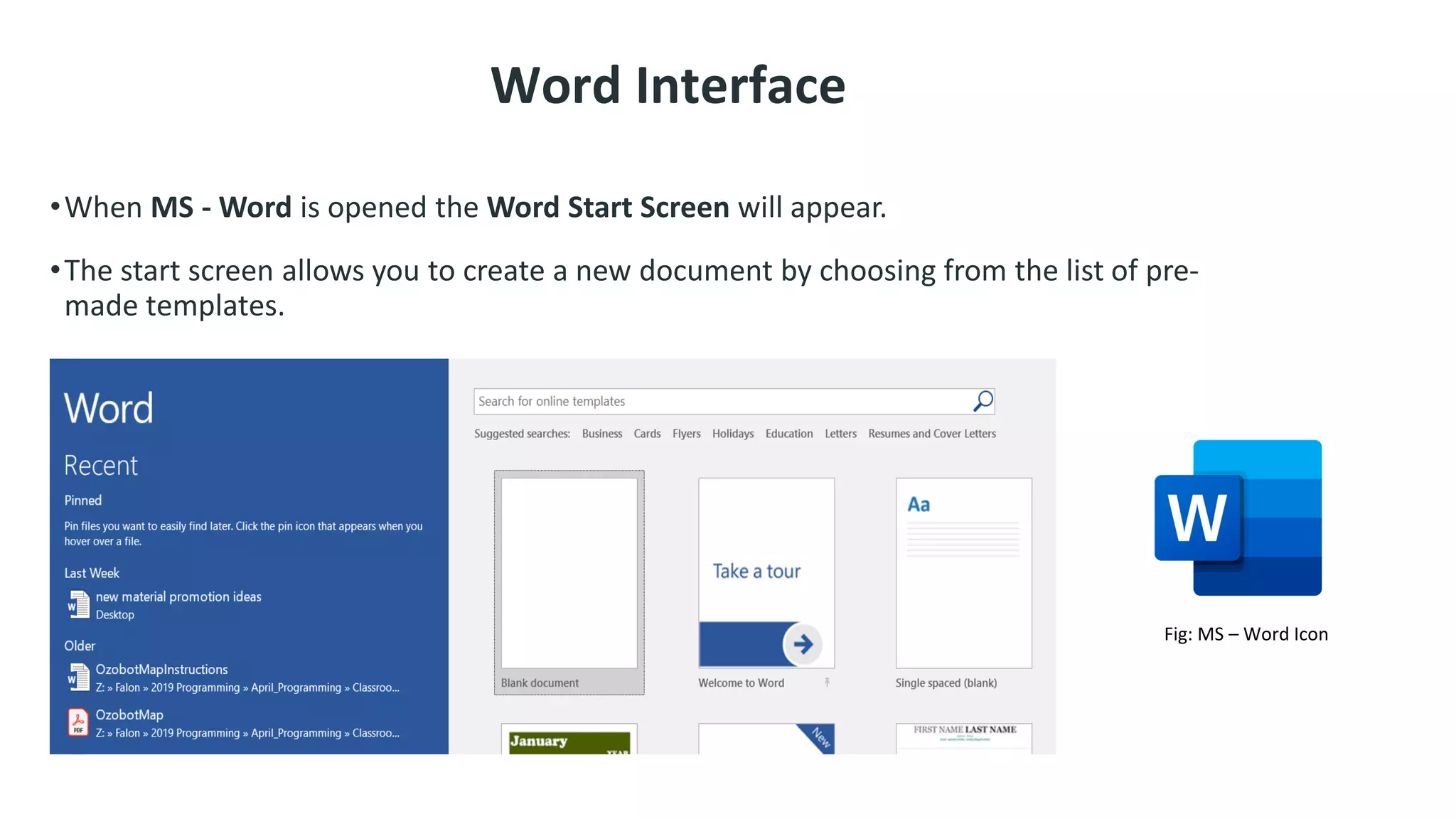1456x819 pixels.
Task: Select the FIRST NAME LAST NAME resume template
Action: click(963, 739)
